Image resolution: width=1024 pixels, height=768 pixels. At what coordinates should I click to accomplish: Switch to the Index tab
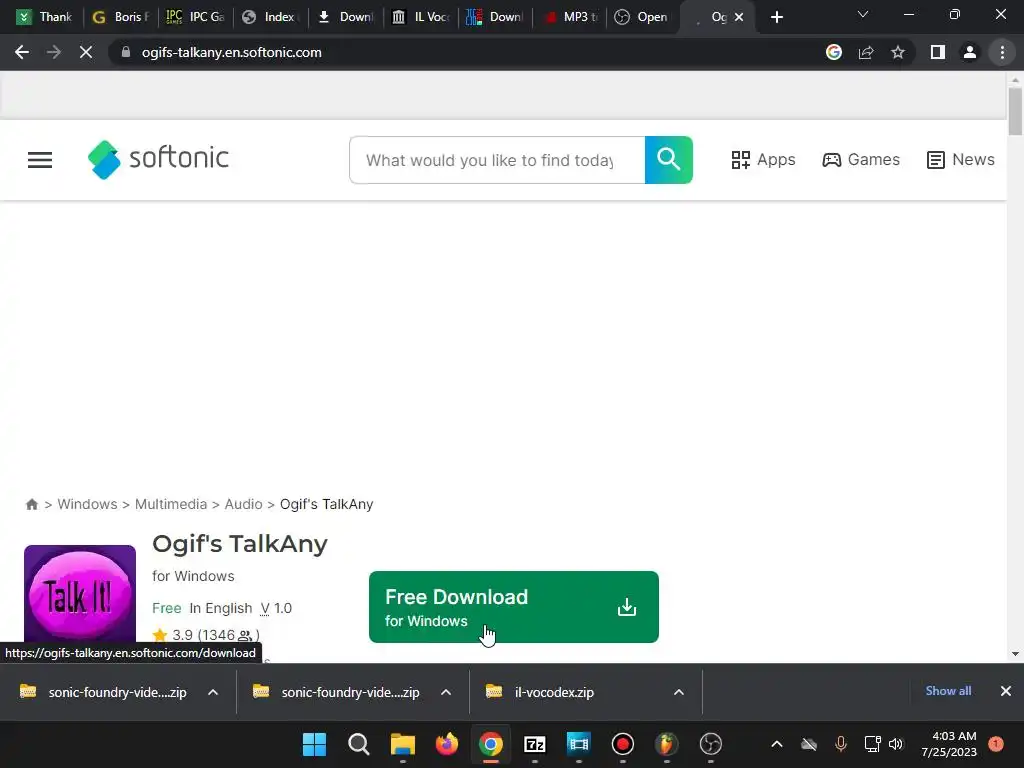pyautogui.click(x=270, y=17)
